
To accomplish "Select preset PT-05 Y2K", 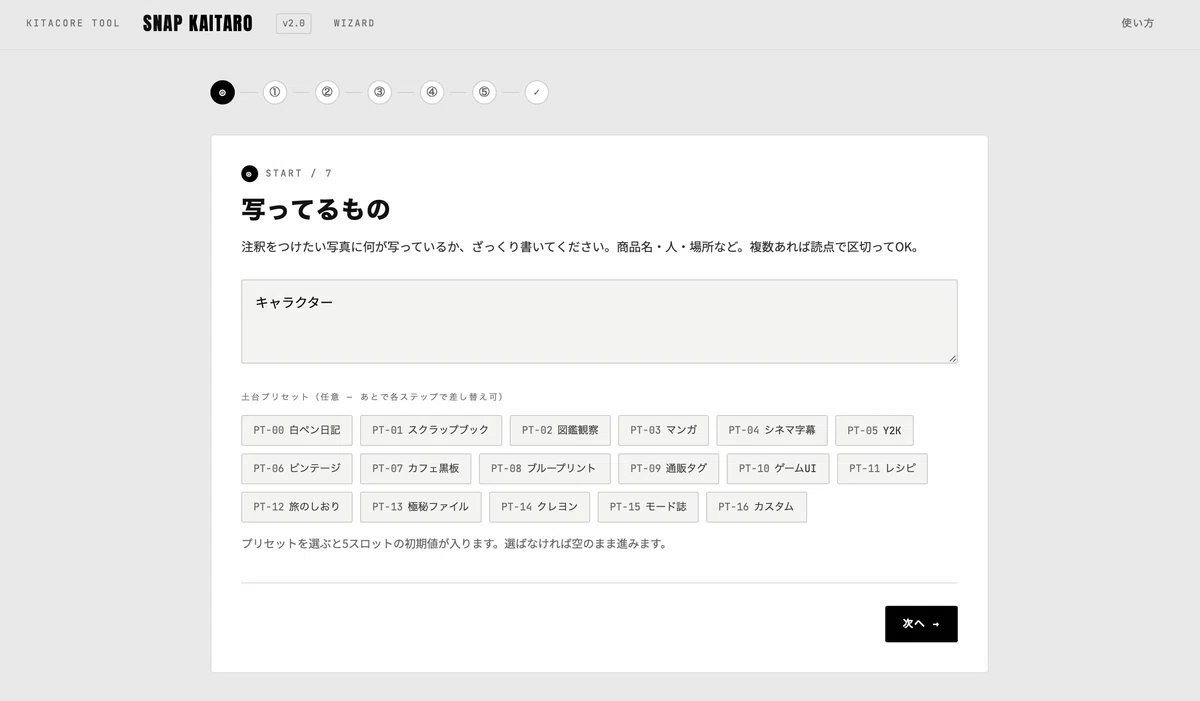I will point(874,430).
